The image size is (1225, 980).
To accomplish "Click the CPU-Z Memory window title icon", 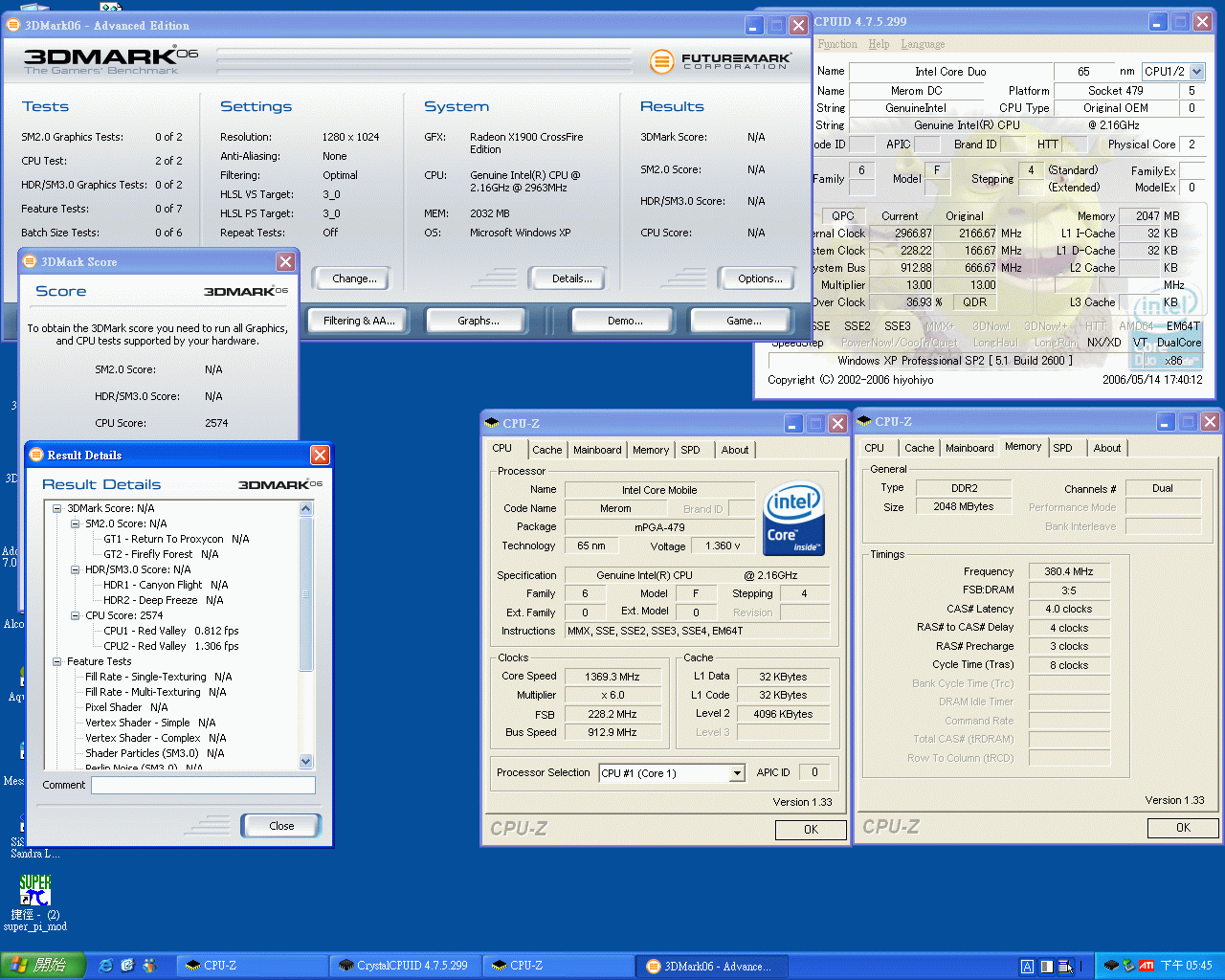I will tap(864, 421).
